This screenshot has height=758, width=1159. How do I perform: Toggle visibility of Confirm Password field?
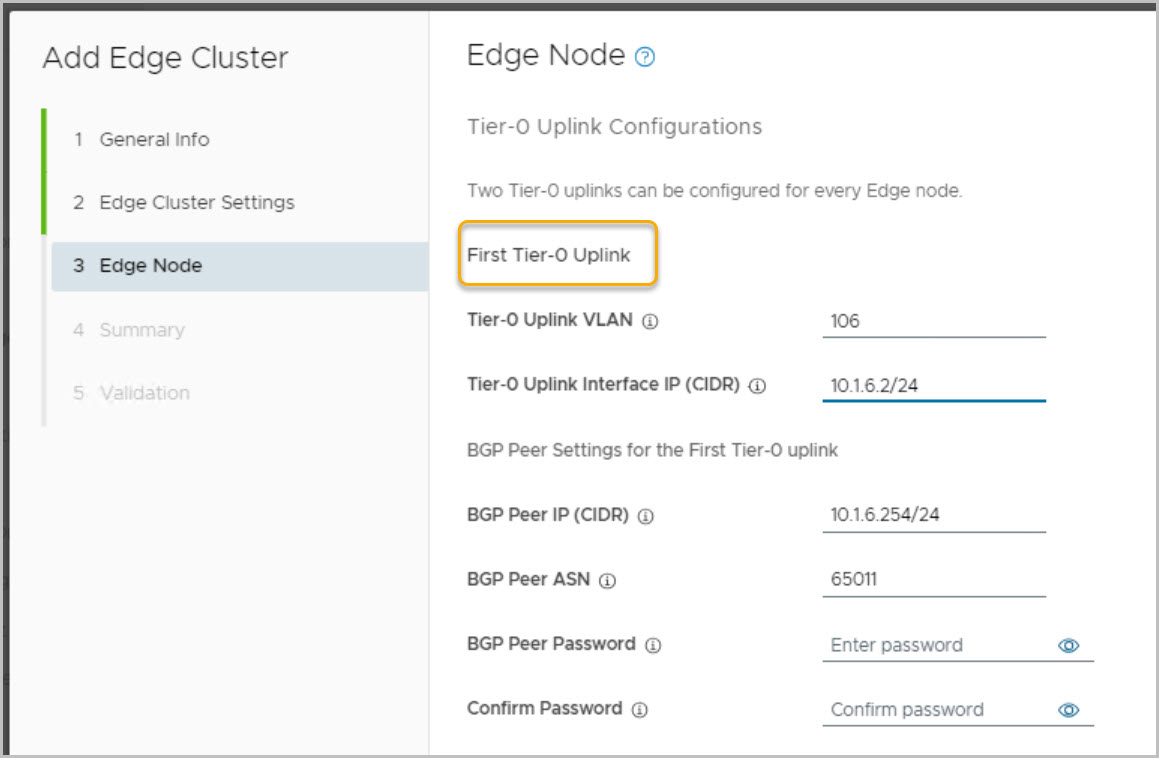[1068, 710]
